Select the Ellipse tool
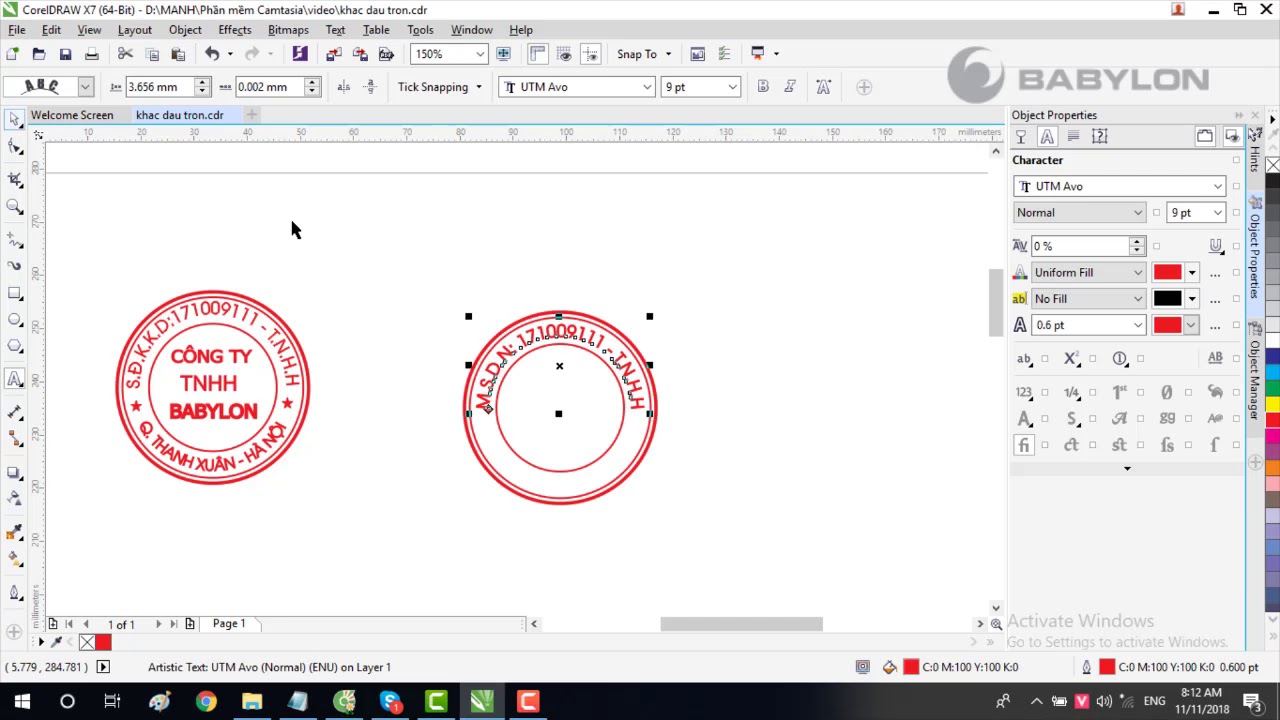Viewport: 1280px width, 720px height. coord(14,320)
